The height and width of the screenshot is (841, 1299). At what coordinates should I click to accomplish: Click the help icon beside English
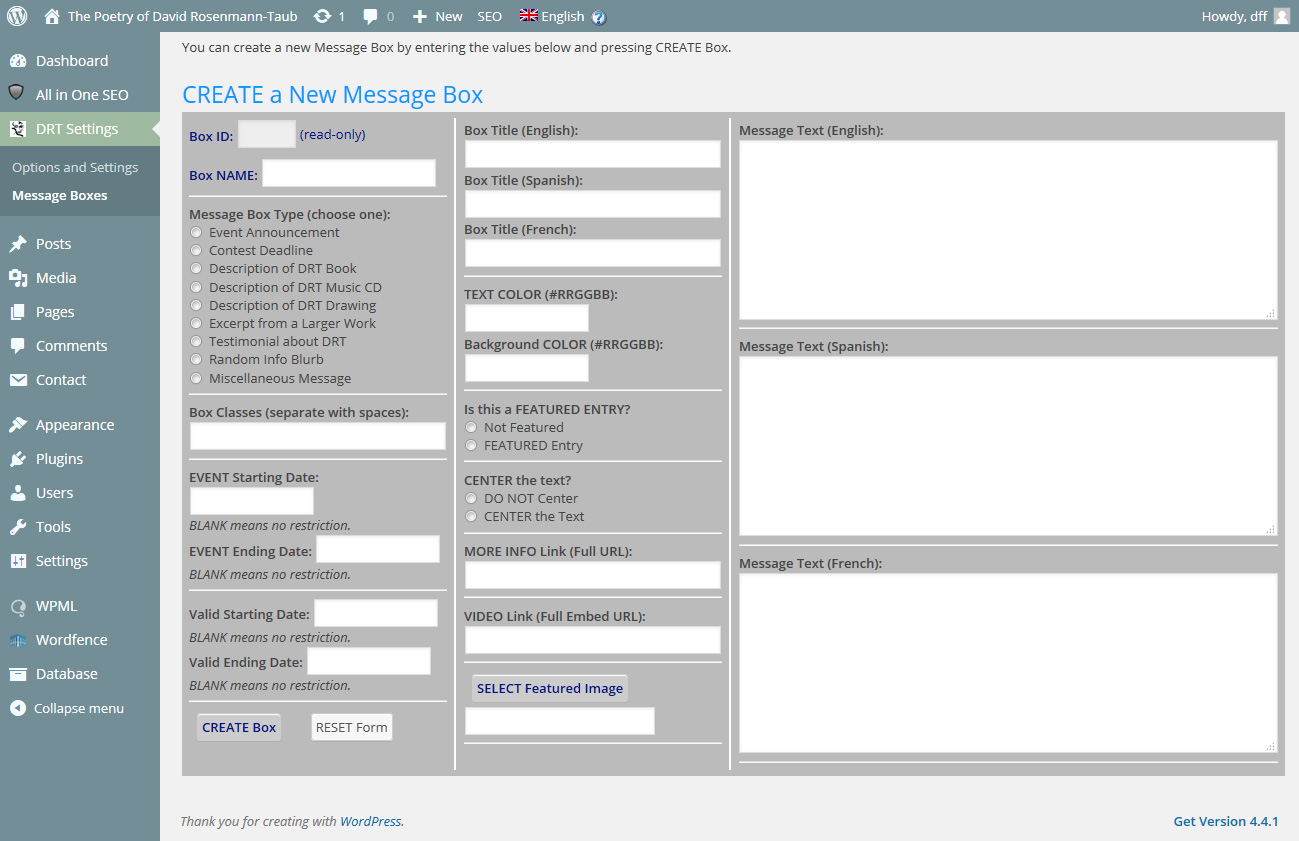coord(599,17)
